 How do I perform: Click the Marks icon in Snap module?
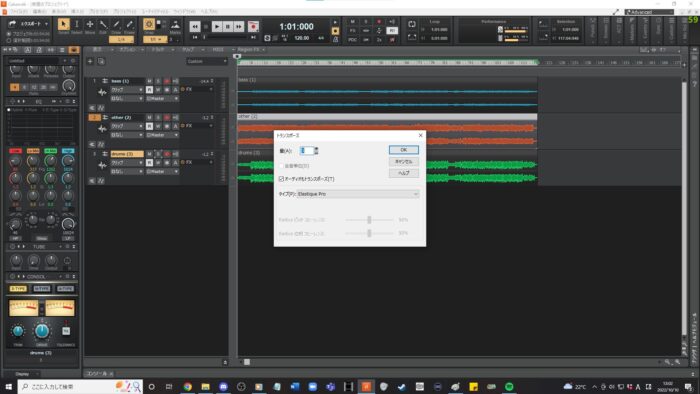[175, 25]
